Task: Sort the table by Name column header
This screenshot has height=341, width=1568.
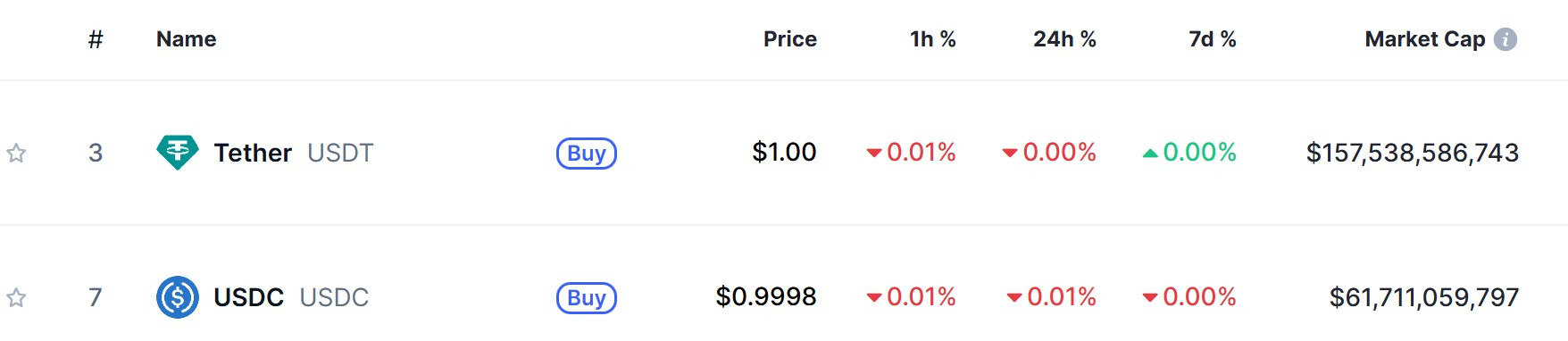Action: click(187, 39)
